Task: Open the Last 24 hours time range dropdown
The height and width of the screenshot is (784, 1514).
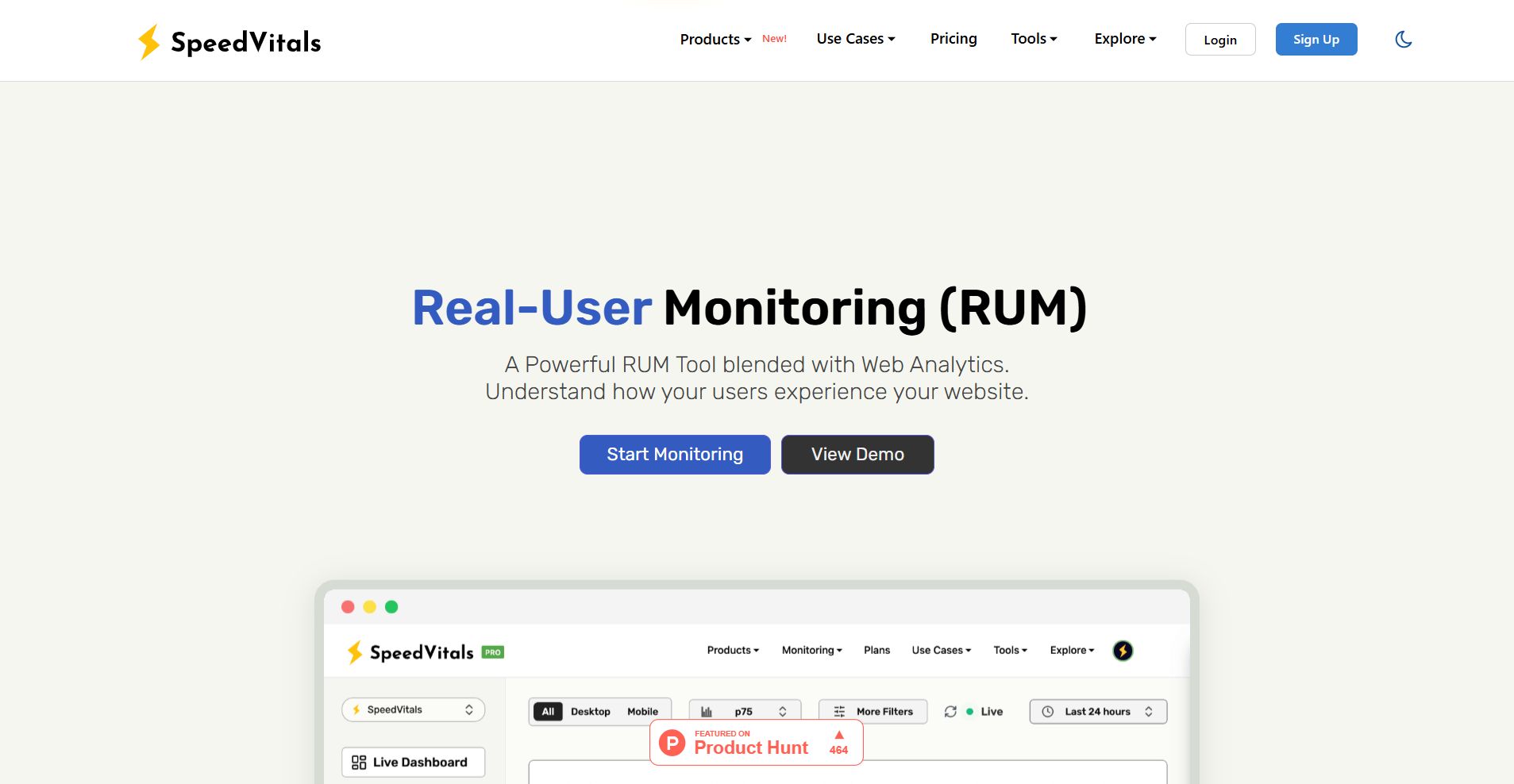Action: (1098, 712)
